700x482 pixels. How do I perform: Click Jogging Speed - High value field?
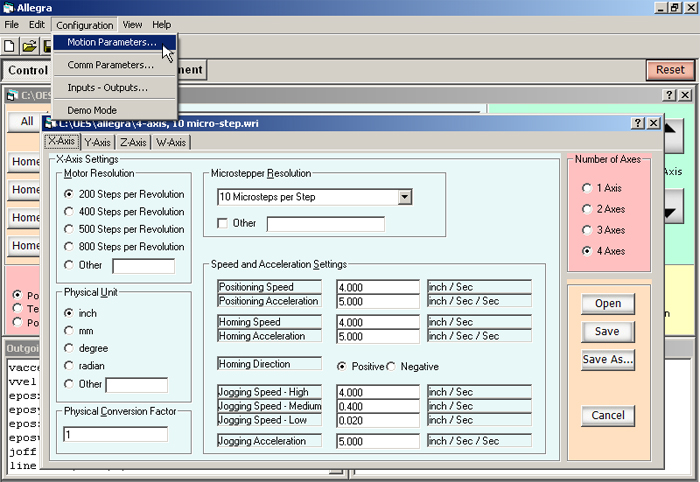pyautogui.click(x=378, y=392)
